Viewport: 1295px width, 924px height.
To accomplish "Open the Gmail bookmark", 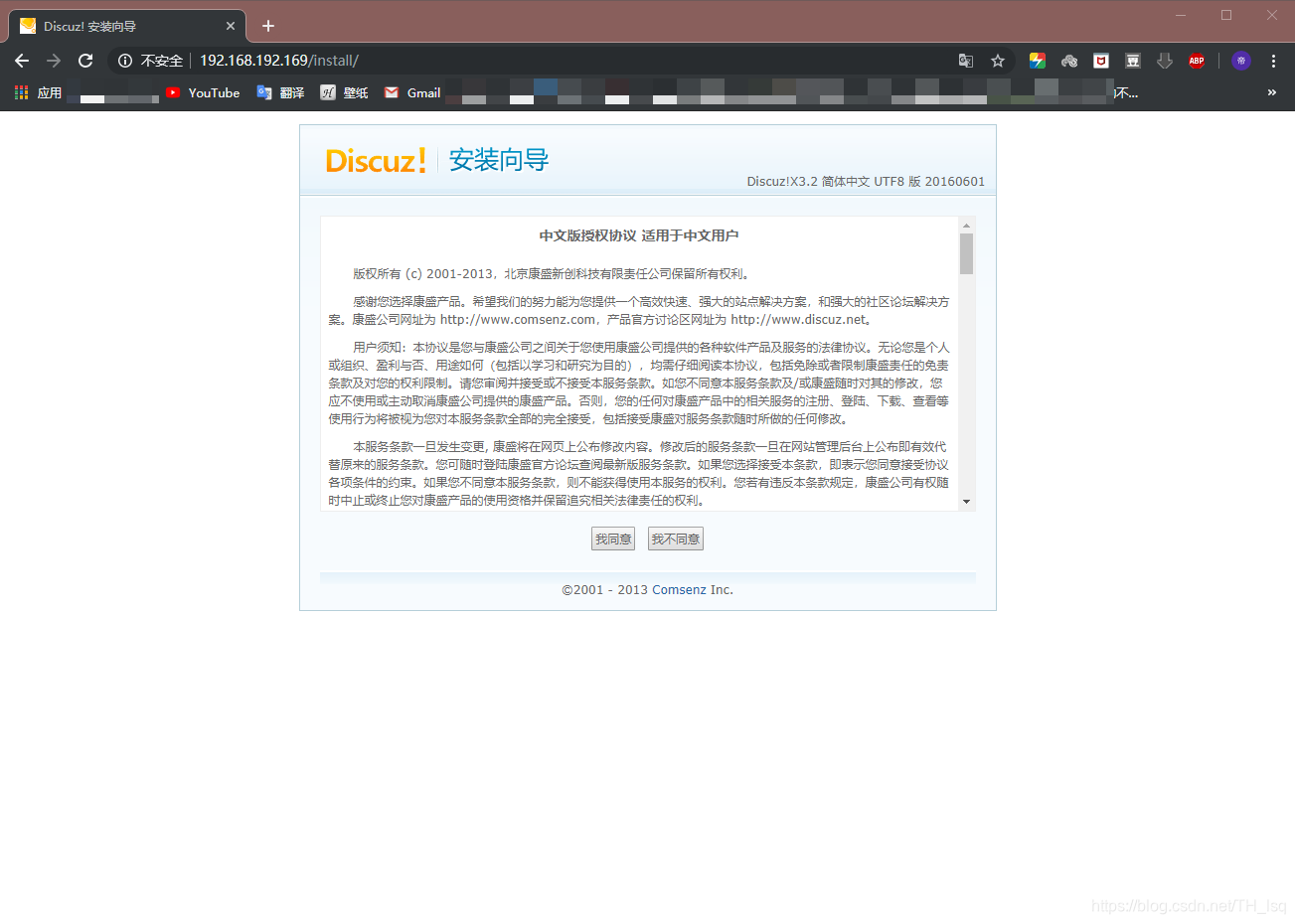I will [x=412, y=92].
